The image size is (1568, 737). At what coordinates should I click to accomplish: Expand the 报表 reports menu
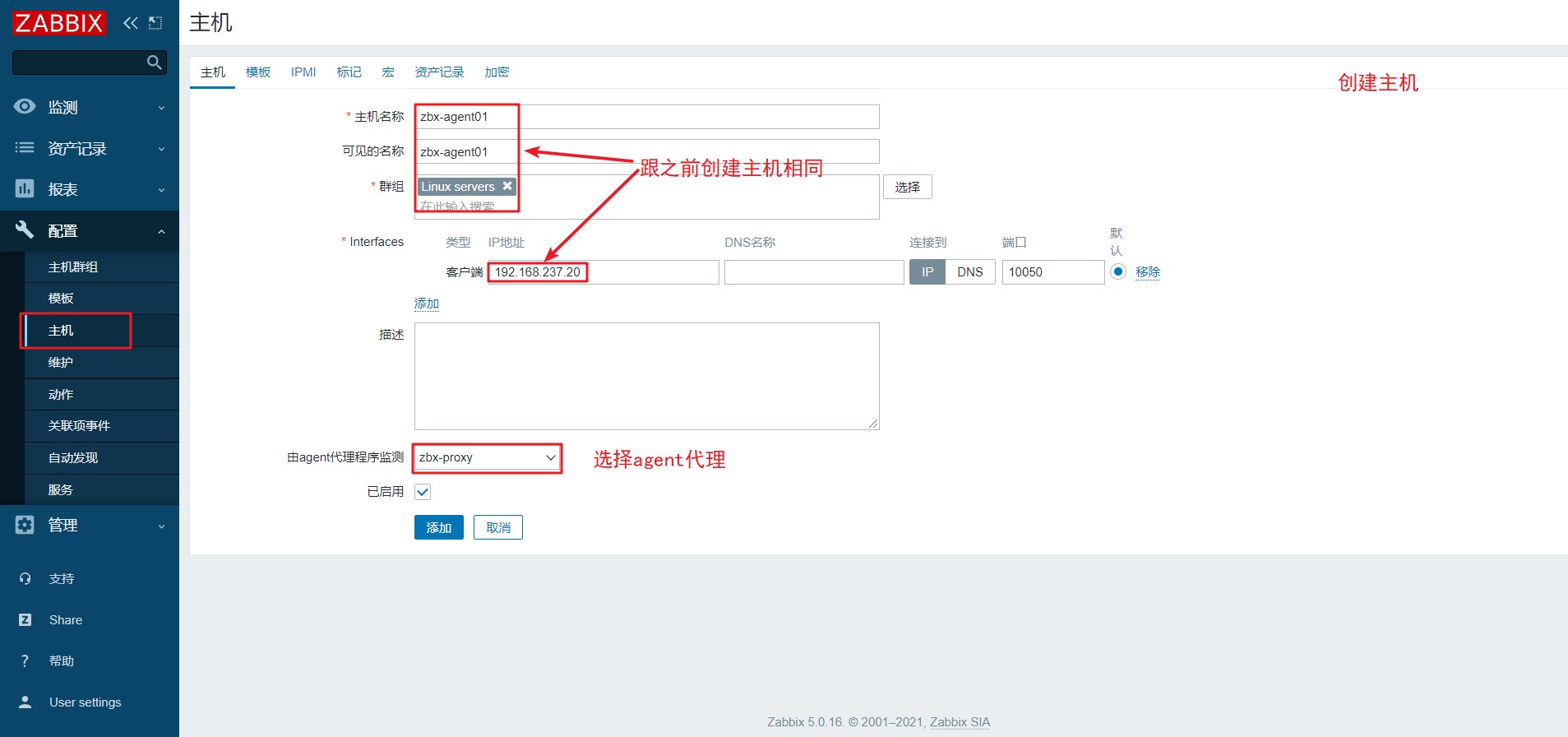pos(90,189)
